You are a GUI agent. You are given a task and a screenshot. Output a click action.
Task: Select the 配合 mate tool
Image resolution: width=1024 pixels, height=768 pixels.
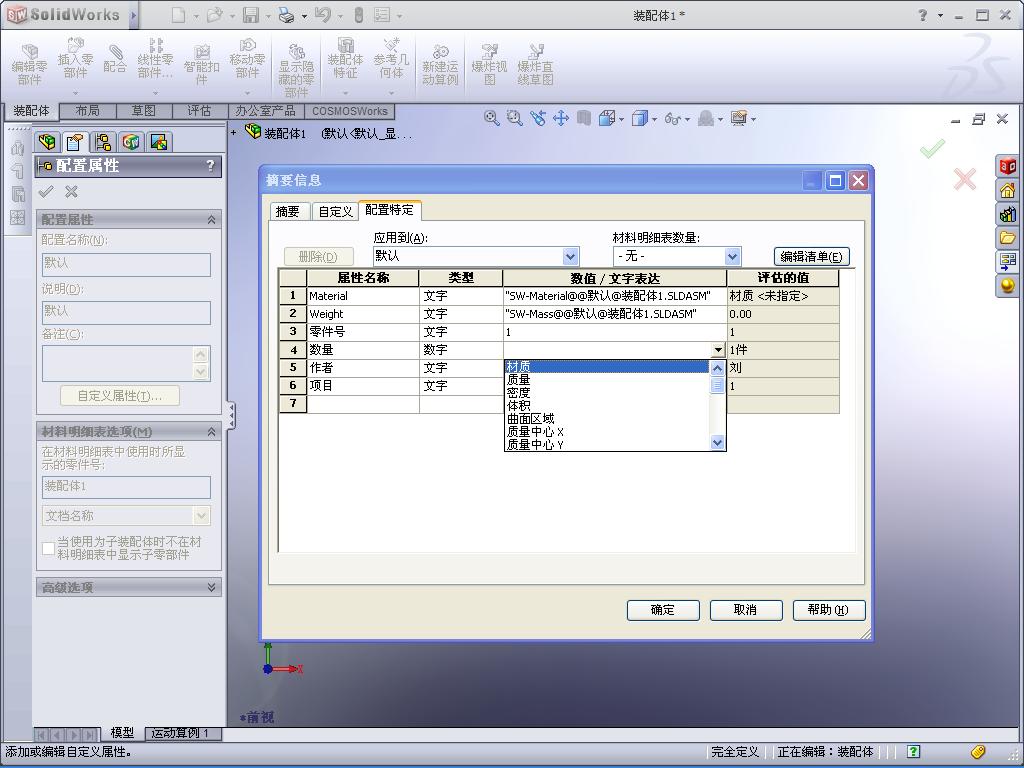[115, 57]
